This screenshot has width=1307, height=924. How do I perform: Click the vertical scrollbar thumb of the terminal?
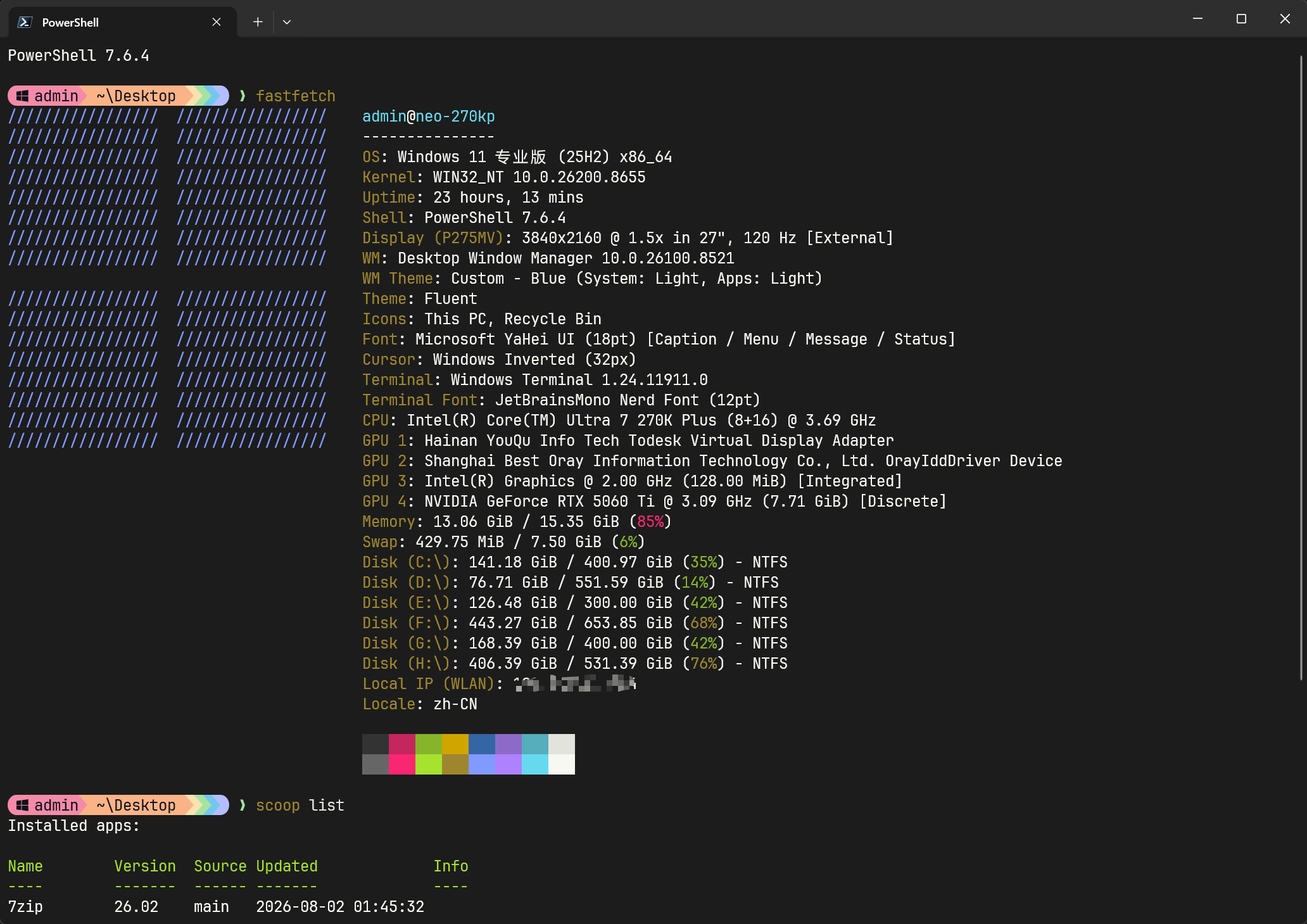(1301, 367)
